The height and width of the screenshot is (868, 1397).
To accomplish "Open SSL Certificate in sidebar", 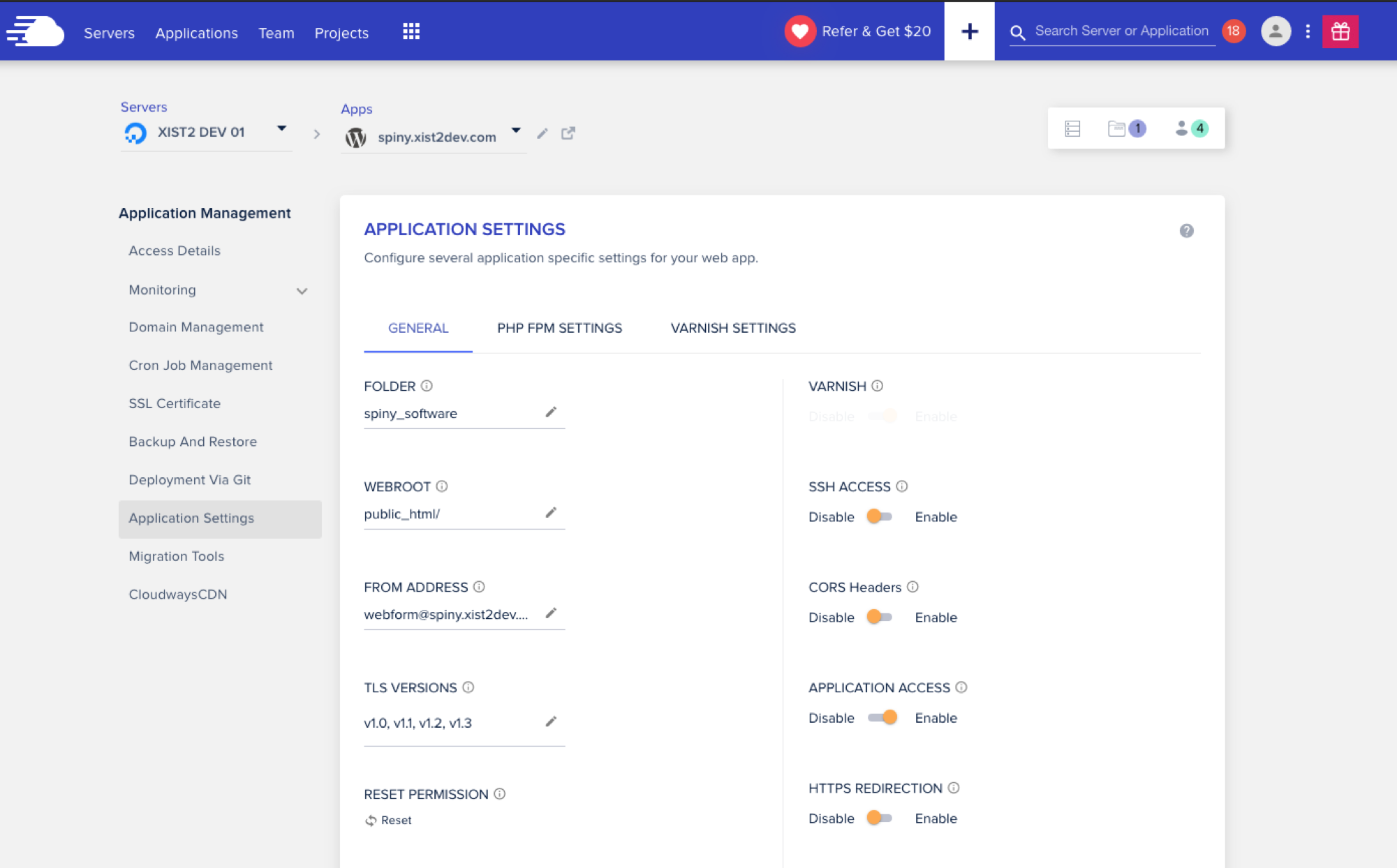I will tap(175, 403).
